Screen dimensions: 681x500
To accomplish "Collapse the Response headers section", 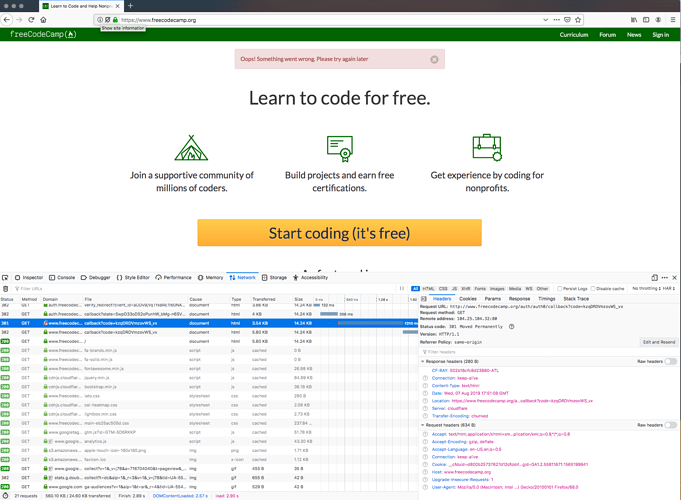I will (422, 361).
